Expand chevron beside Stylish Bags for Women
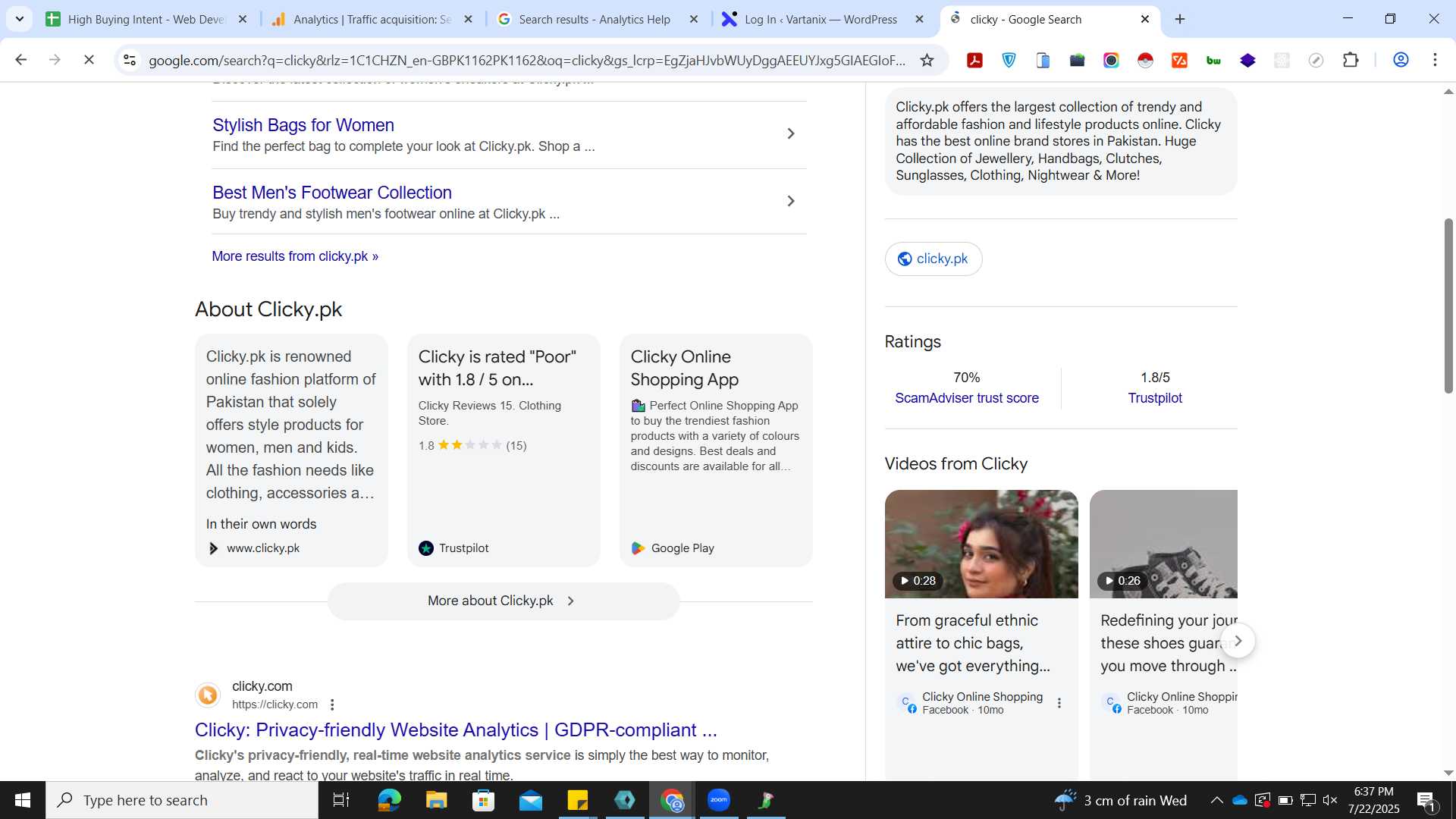The height and width of the screenshot is (819, 1456). tap(791, 133)
